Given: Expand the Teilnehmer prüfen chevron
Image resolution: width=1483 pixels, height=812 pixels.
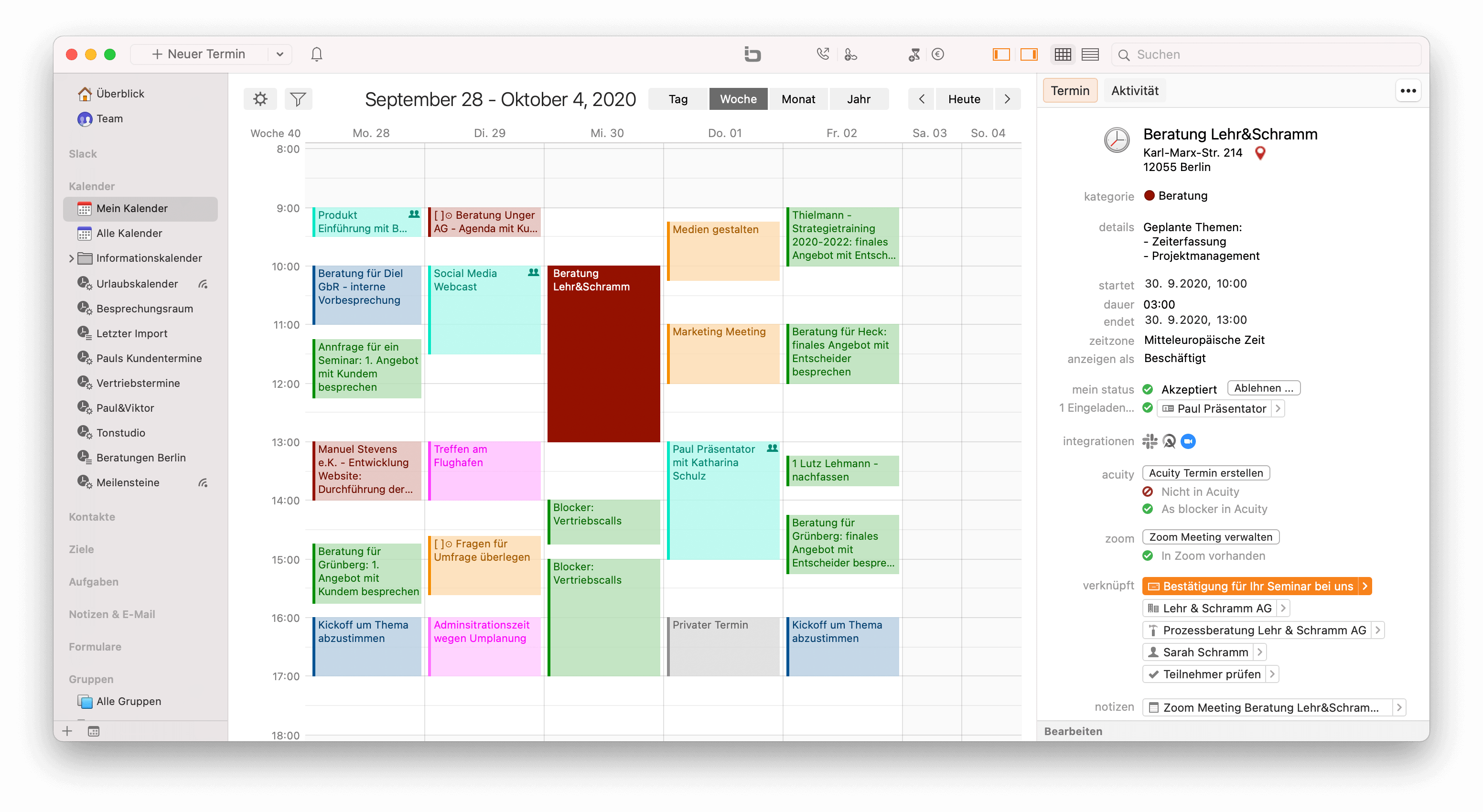Looking at the screenshot, I should pos(1272,673).
